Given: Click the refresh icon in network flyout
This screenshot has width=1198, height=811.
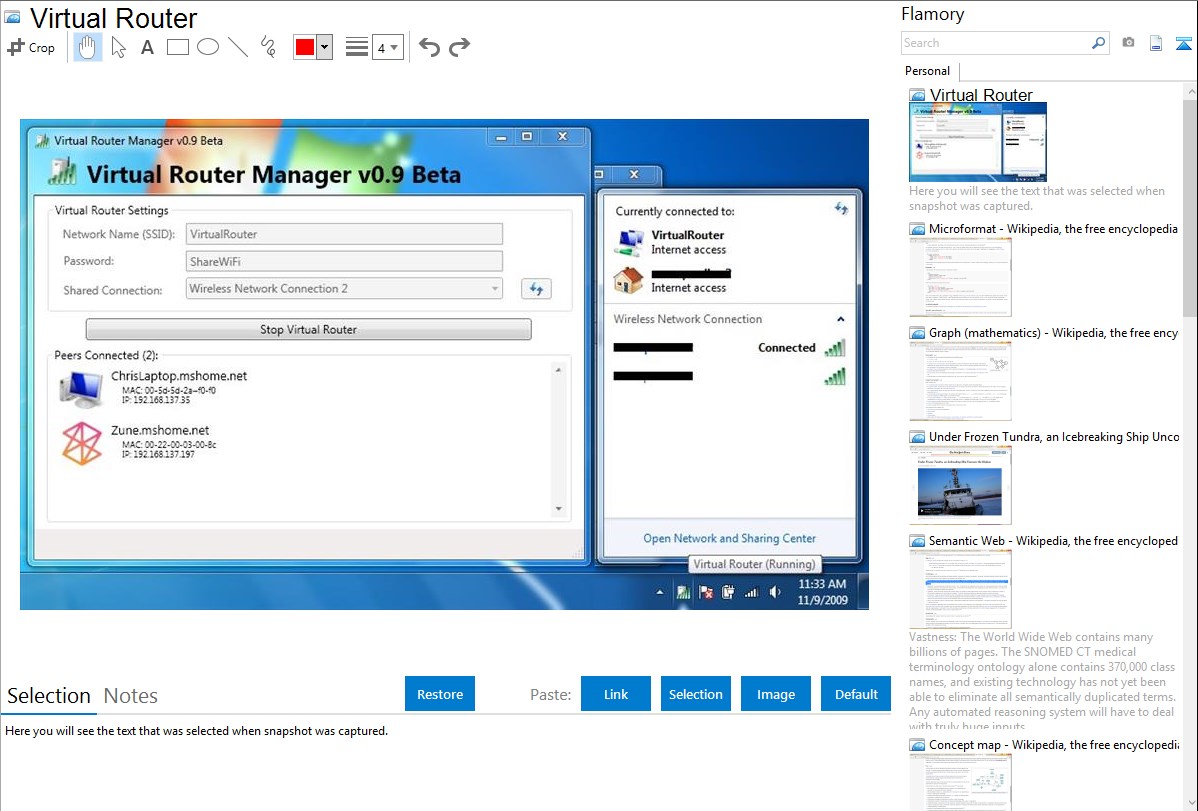Looking at the screenshot, I should 841,209.
